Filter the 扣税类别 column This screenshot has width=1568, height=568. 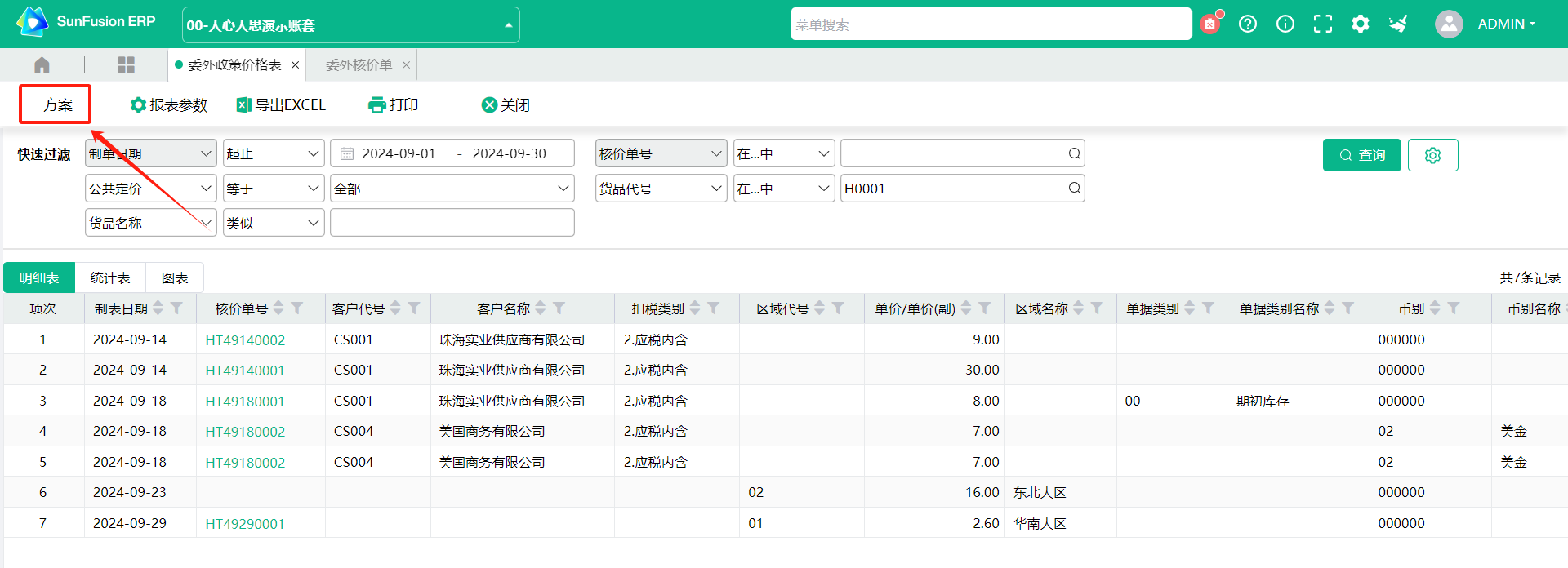(714, 308)
